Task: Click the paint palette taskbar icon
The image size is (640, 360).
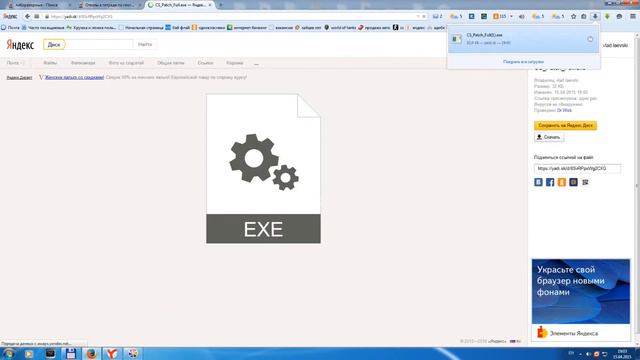Action: click(x=133, y=353)
